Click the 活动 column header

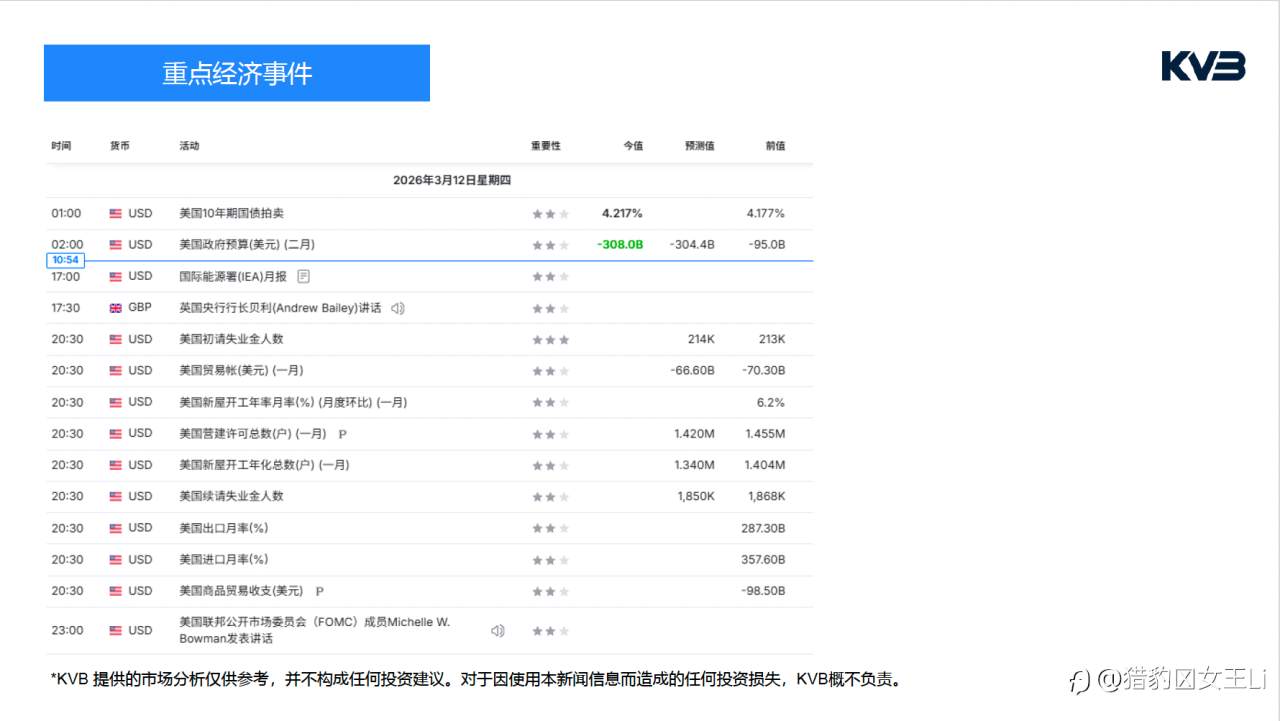[x=190, y=145]
